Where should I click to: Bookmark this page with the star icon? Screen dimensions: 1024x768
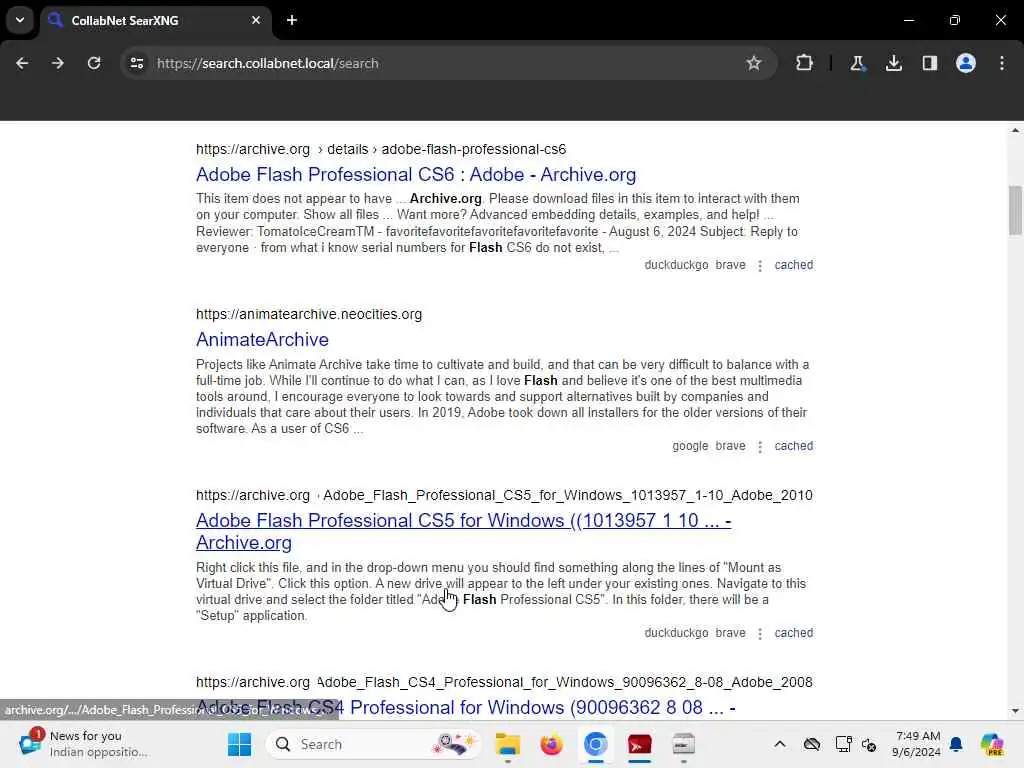click(754, 63)
